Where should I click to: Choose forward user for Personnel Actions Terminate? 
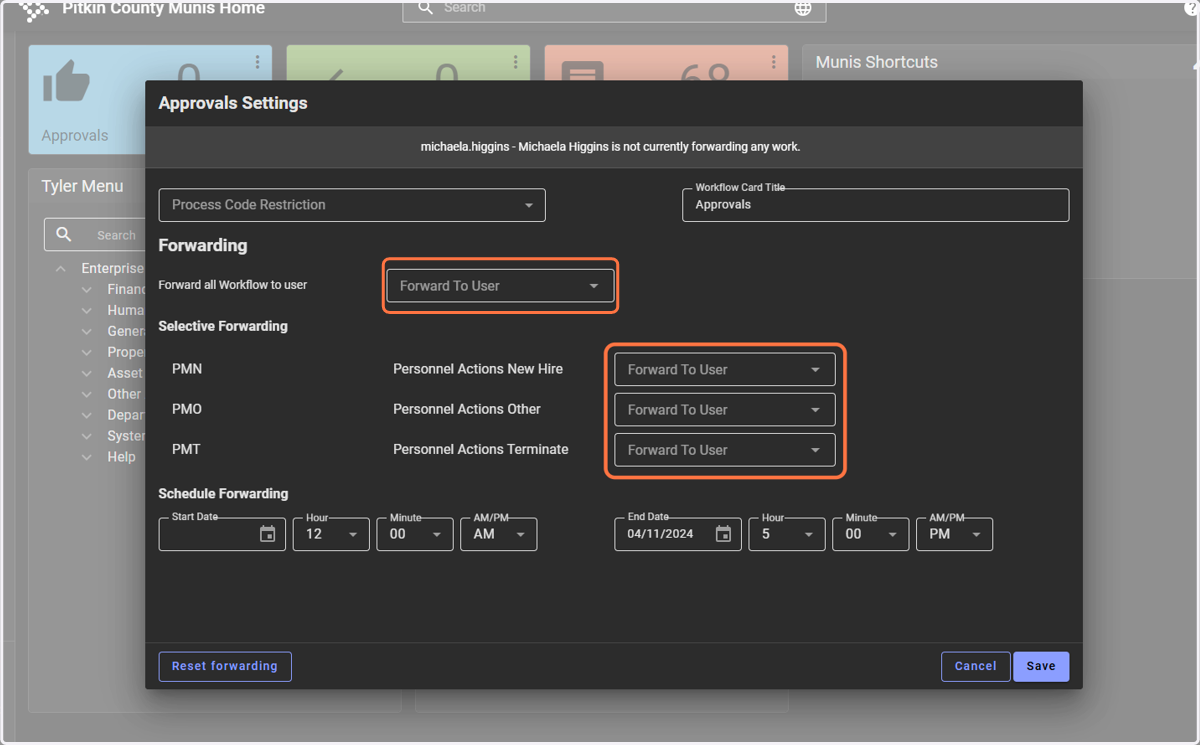point(724,450)
